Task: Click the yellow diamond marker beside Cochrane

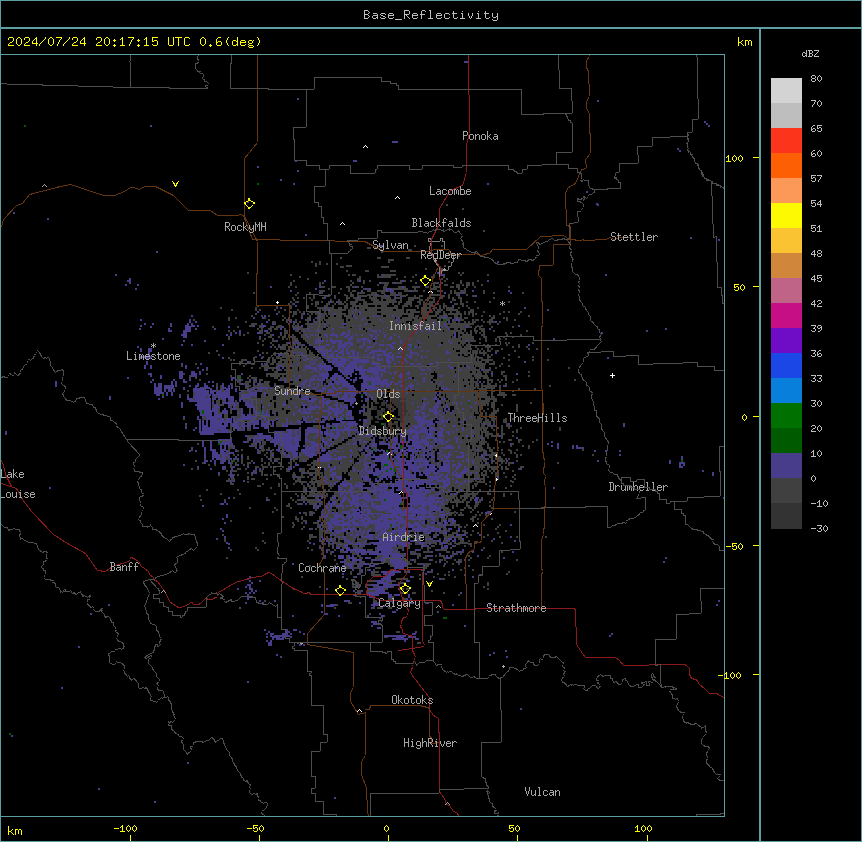Action: click(340, 590)
